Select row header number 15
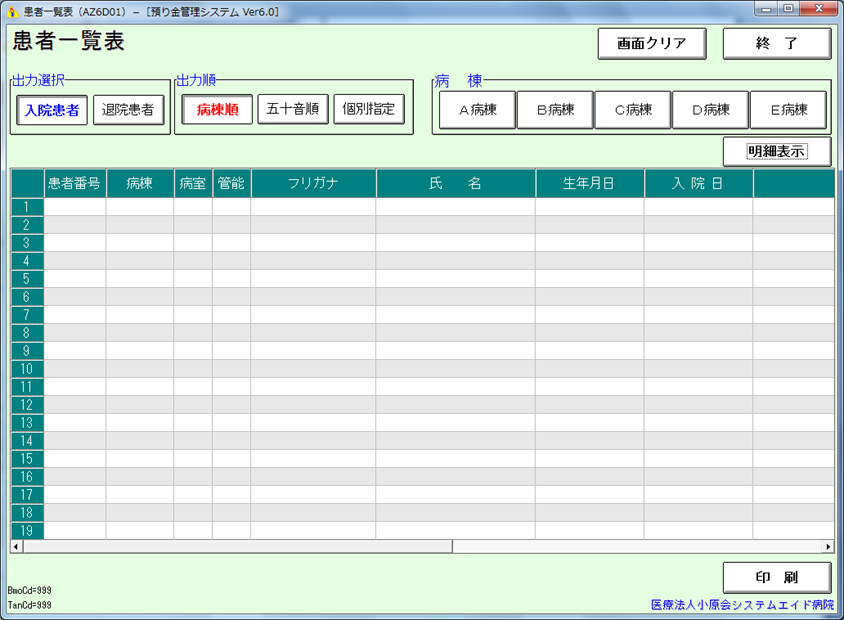This screenshot has width=844, height=620. point(27,459)
